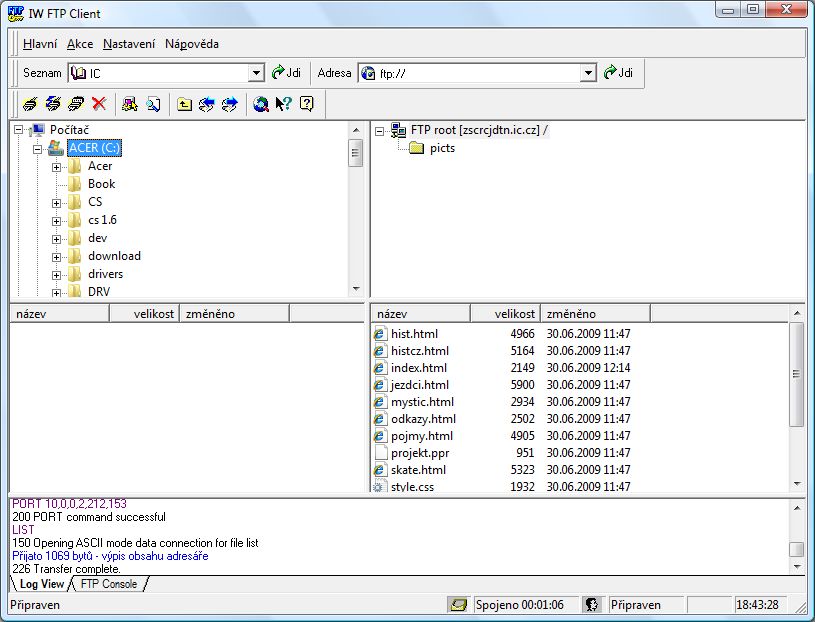Click the Connect toolbar icon
Image resolution: width=815 pixels, height=622 pixels.
[30, 104]
